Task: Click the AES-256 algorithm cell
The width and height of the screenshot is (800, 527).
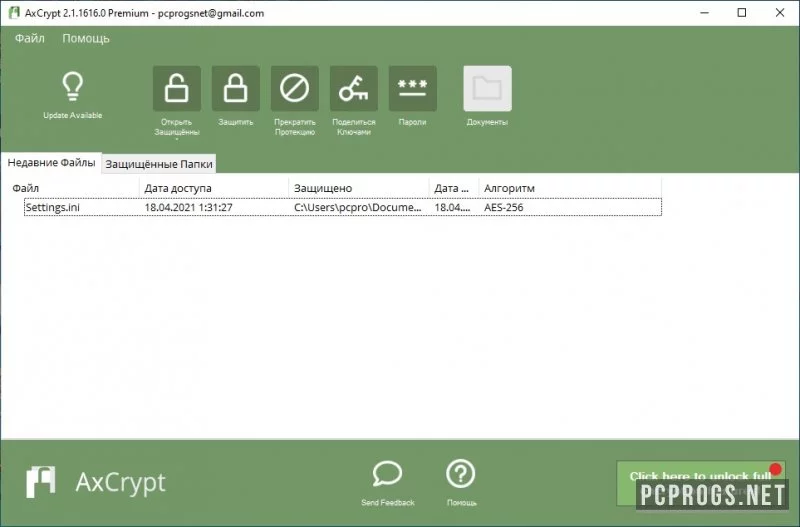Action: pos(504,207)
